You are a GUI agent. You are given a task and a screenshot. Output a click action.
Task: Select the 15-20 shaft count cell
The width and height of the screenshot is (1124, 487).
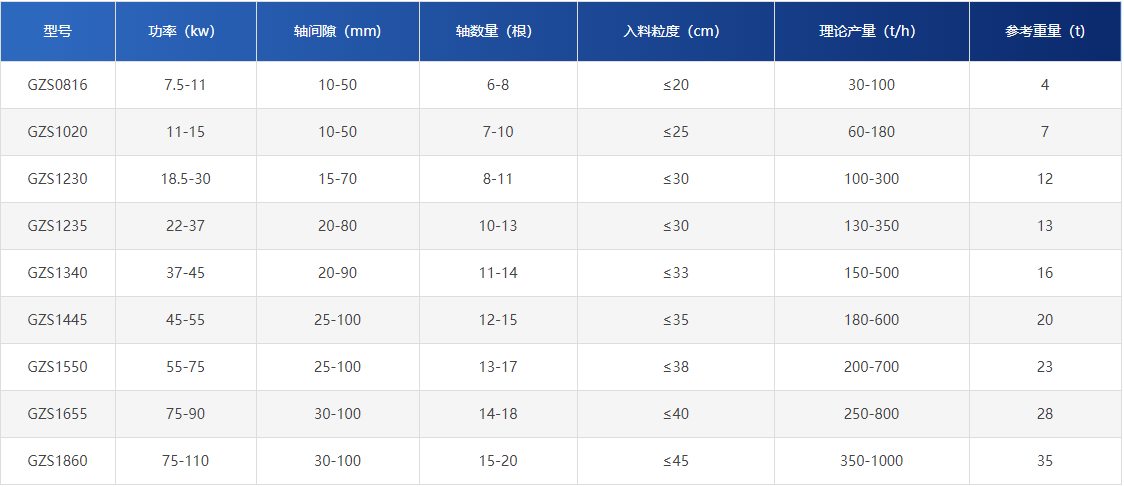pyautogui.click(x=498, y=461)
